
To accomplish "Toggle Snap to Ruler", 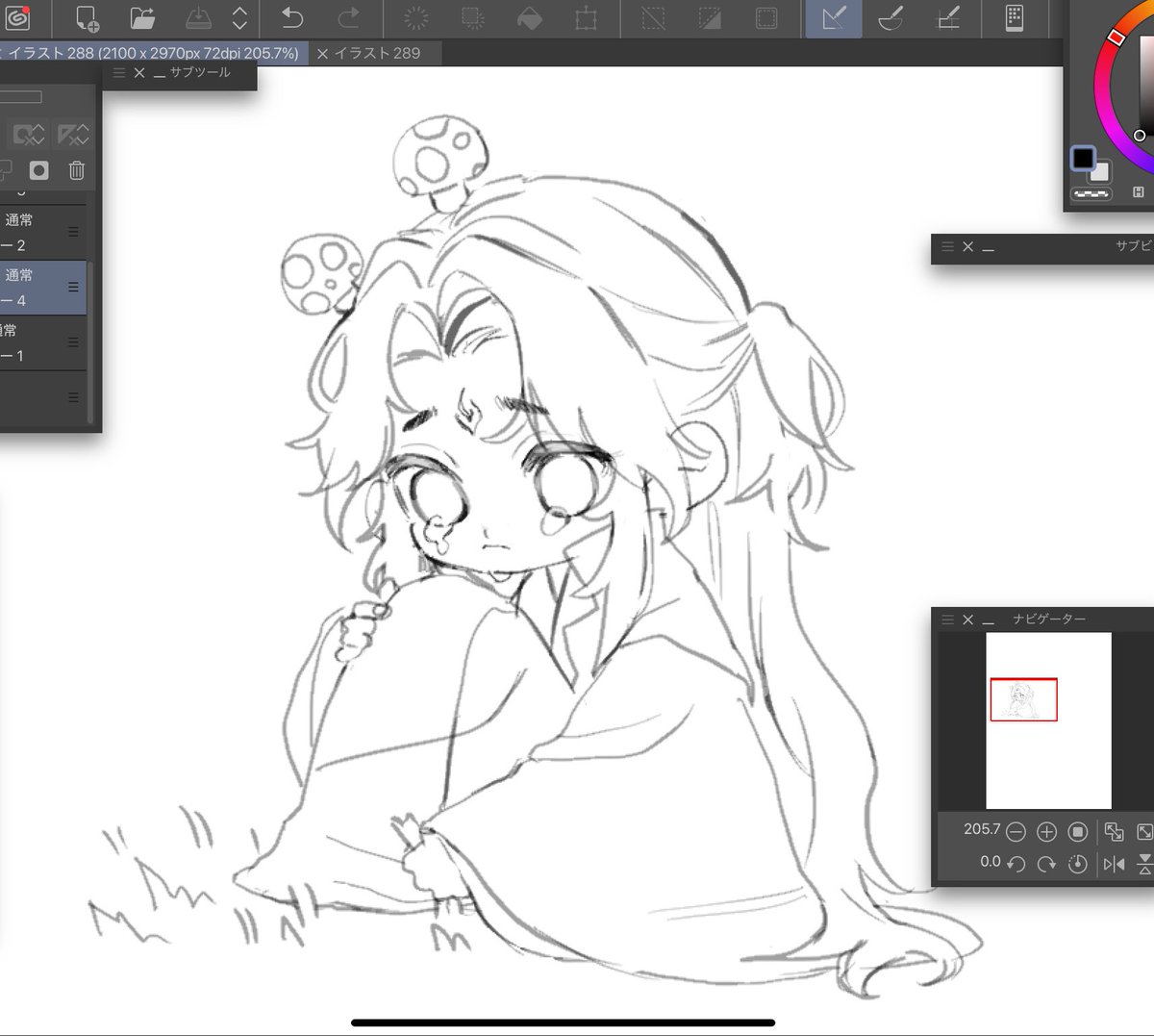I will [834, 18].
